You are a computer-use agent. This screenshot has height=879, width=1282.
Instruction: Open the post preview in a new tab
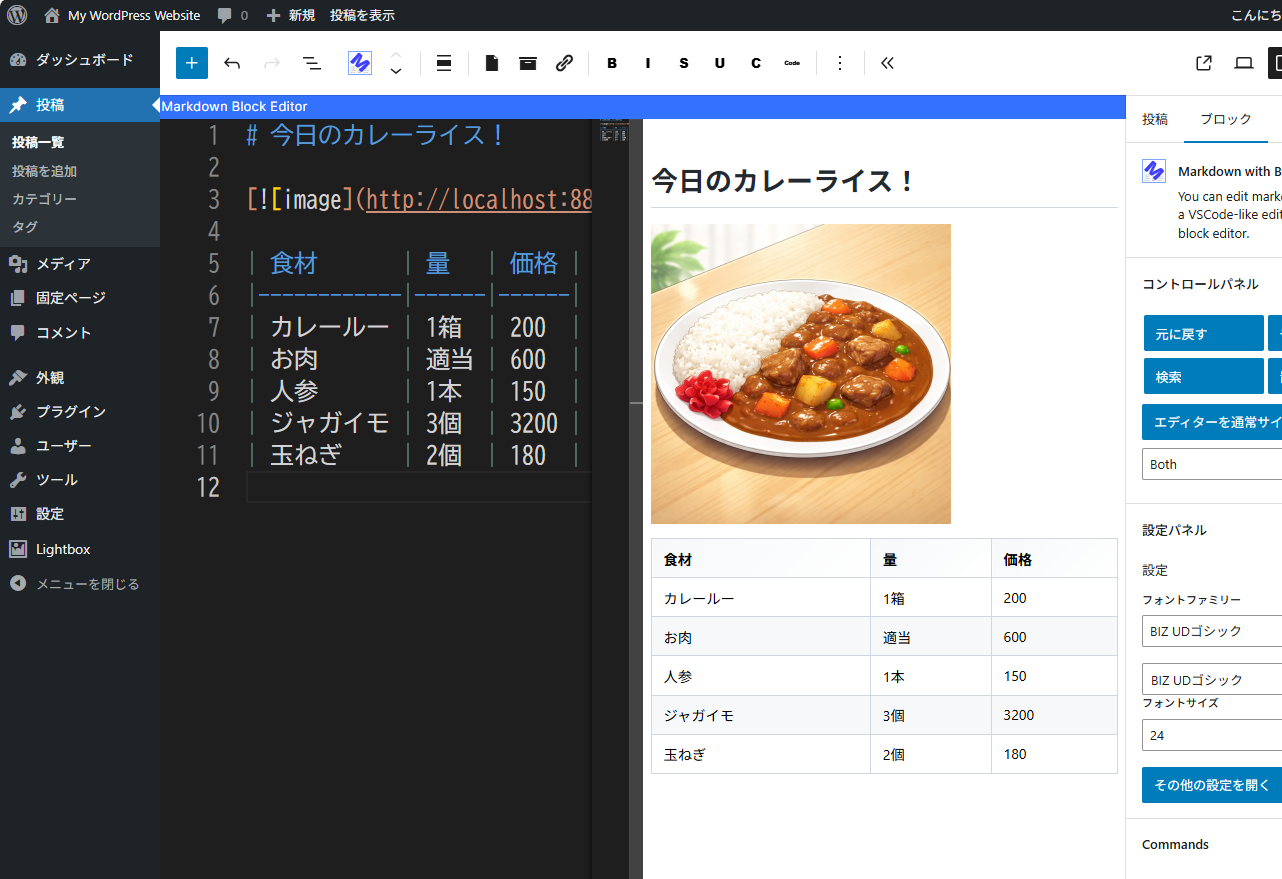coord(1204,63)
